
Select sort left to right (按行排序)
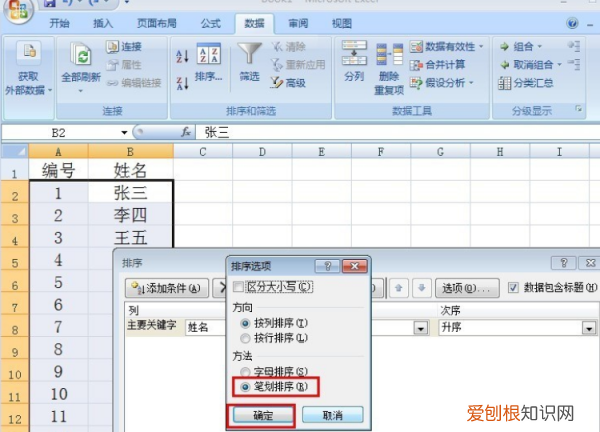tap(245, 338)
